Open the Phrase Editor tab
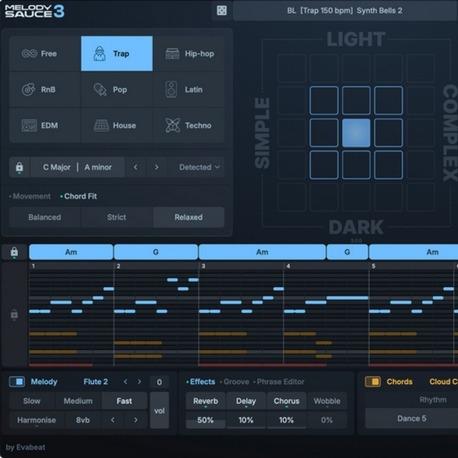This screenshot has width=458, height=458. (279, 382)
